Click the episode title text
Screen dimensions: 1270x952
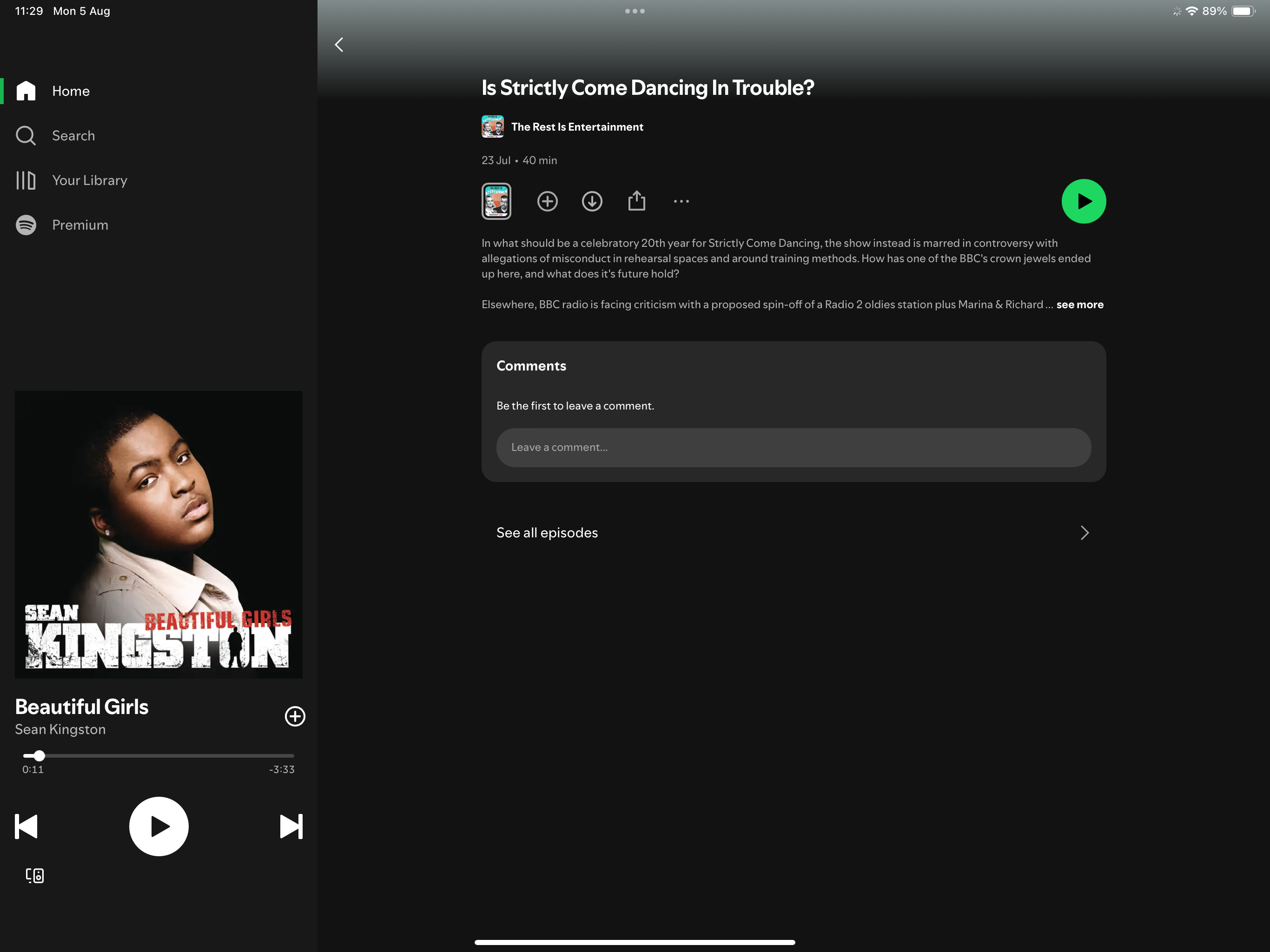pos(648,88)
